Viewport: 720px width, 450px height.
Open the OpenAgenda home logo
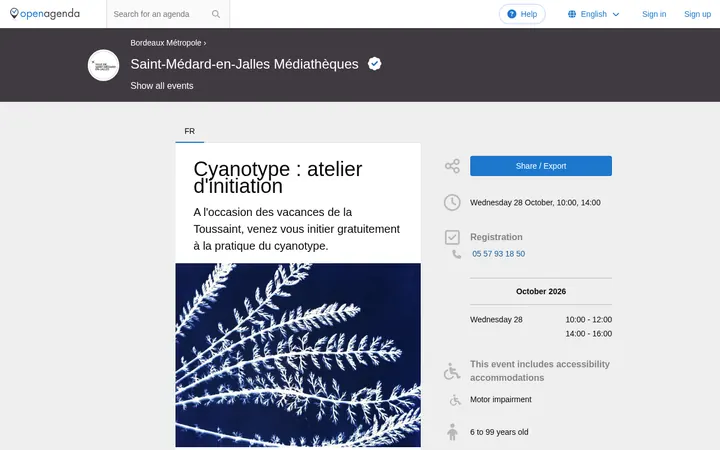[45, 14]
